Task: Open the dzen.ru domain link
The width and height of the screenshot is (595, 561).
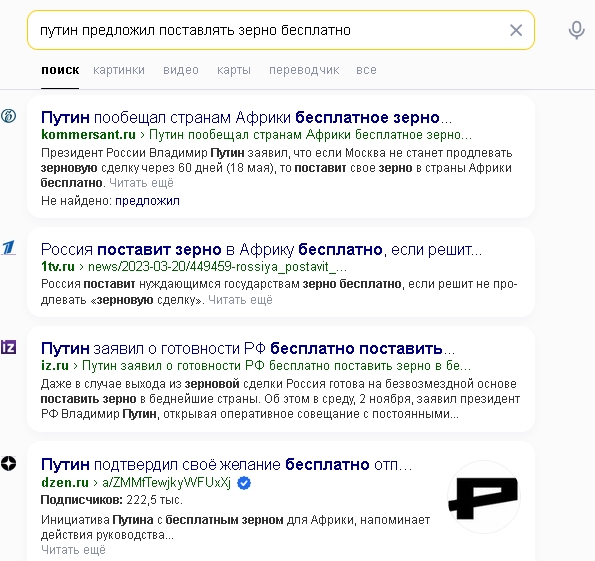Action: click(65, 482)
